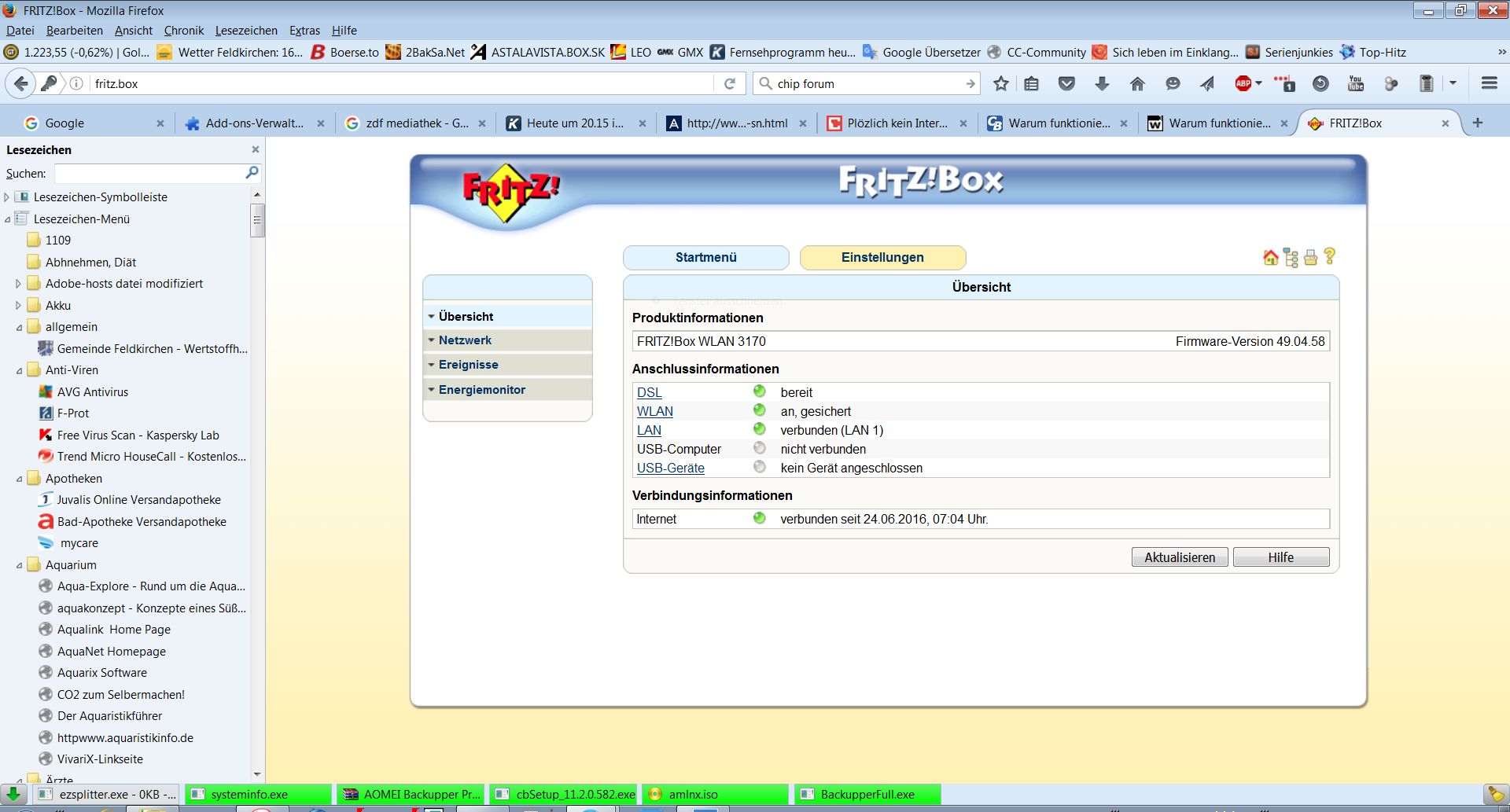Click the key icon beside the back button
The width and height of the screenshot is (1510, 812).
49,83
